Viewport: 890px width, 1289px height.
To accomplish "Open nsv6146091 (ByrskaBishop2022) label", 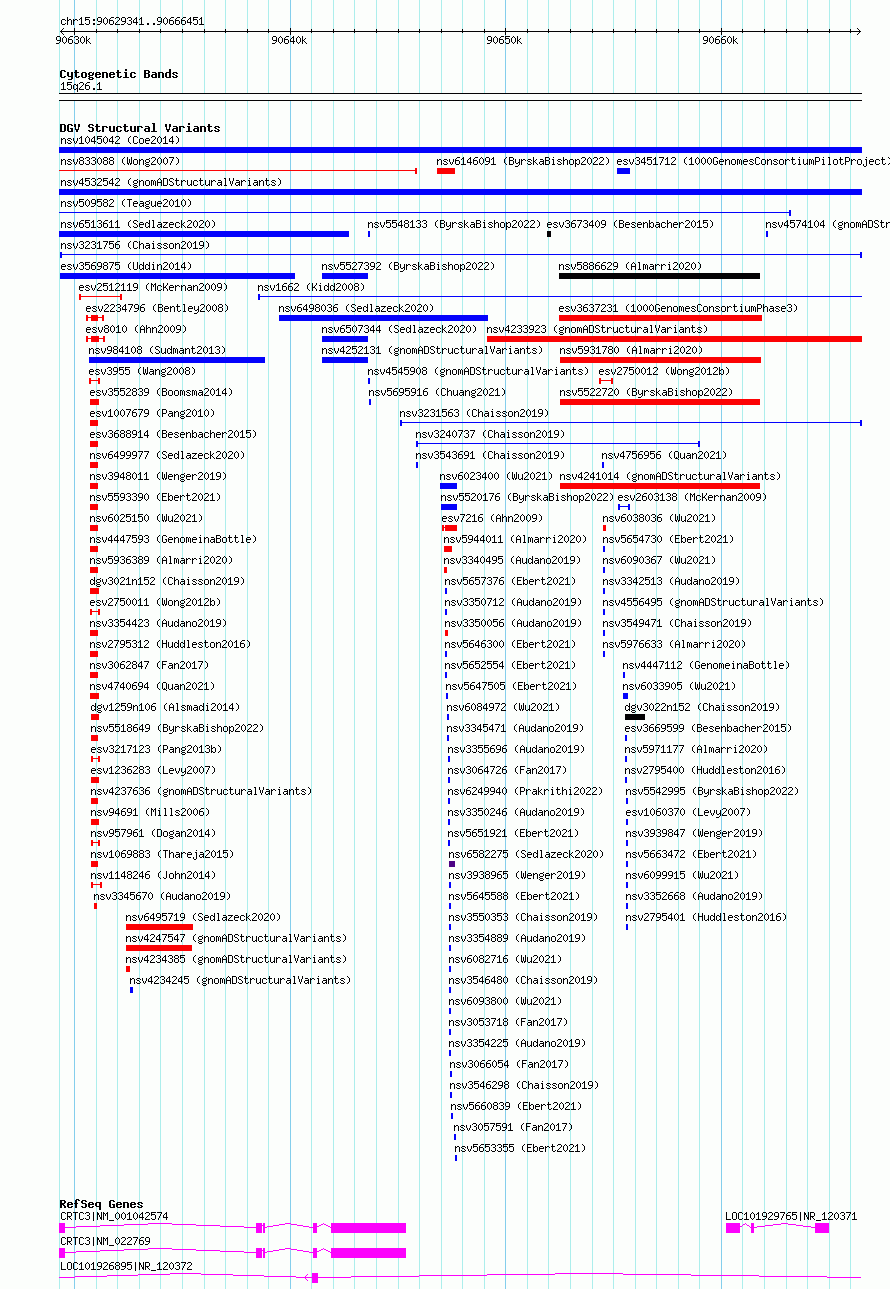I will tap(523, 161).
